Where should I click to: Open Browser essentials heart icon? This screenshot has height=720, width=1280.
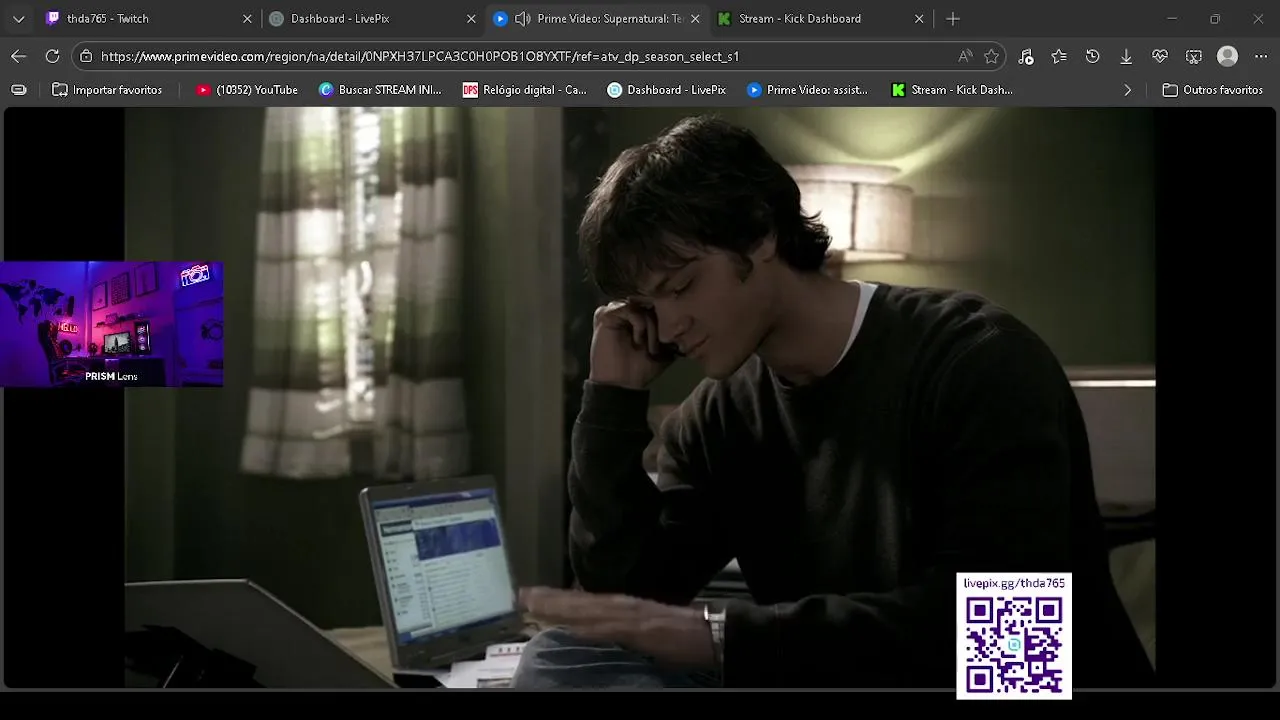1160,56
